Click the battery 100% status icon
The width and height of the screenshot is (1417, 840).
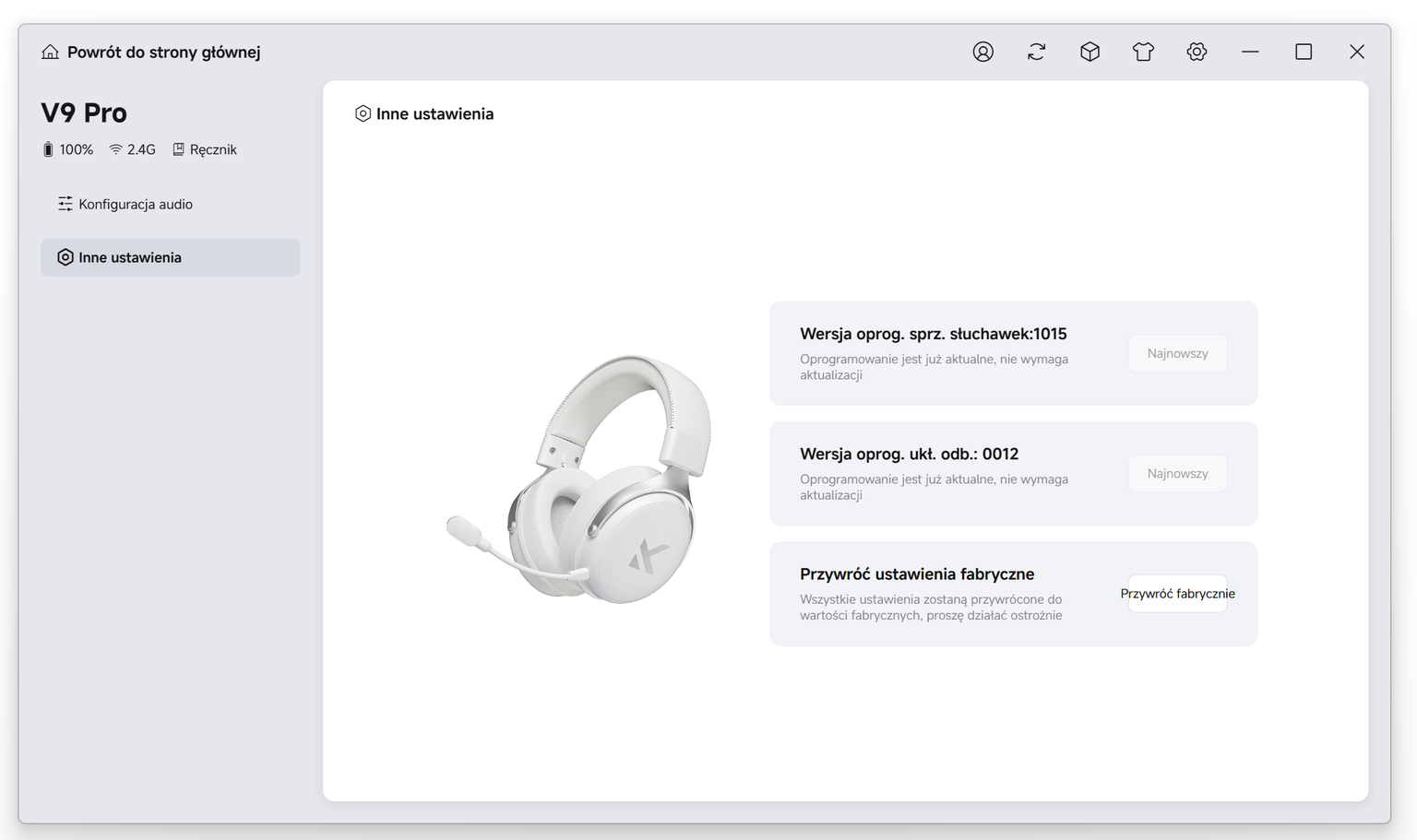48,149
